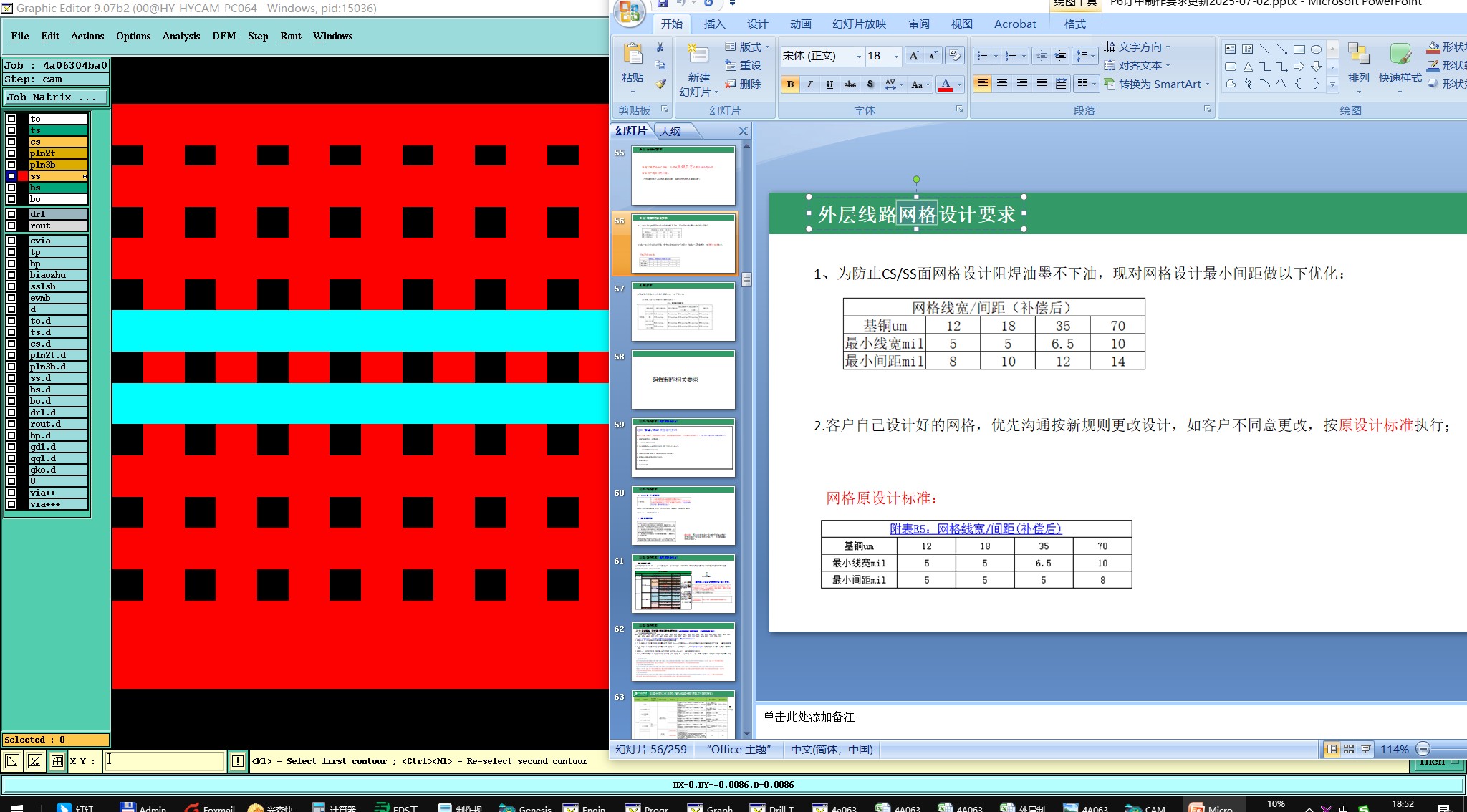The image size is (1467, 812).
Task: Open the font name dropdown
Action: coord(859,56)
